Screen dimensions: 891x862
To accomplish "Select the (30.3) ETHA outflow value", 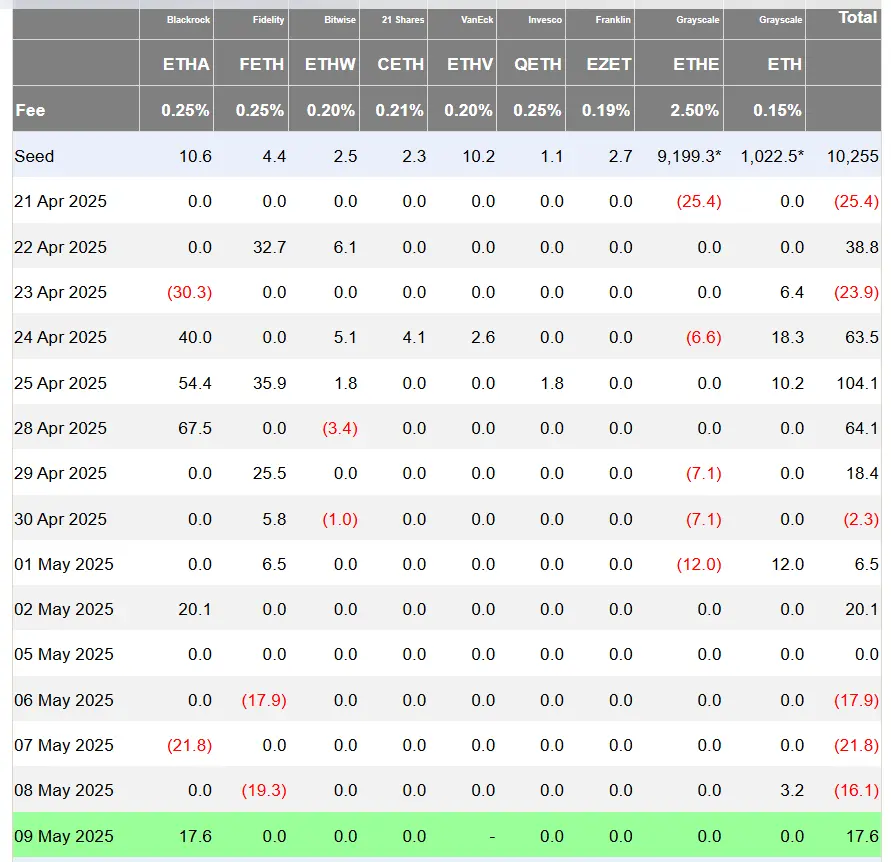I will 189,292.
